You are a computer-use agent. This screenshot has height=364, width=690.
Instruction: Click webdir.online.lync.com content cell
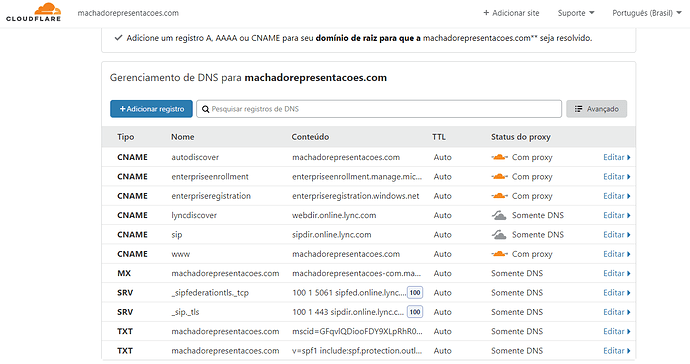pos(334,215)
